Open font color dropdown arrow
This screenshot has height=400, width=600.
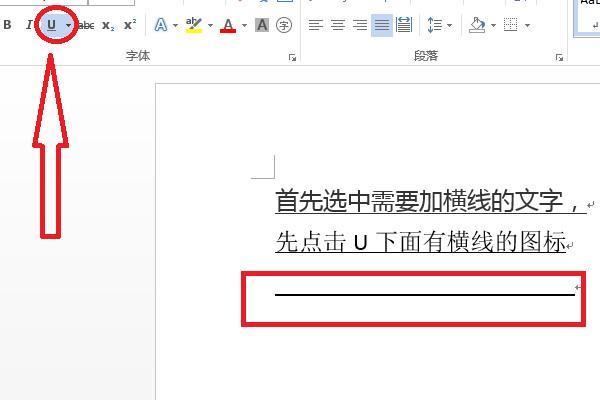(x=245, y=26)
